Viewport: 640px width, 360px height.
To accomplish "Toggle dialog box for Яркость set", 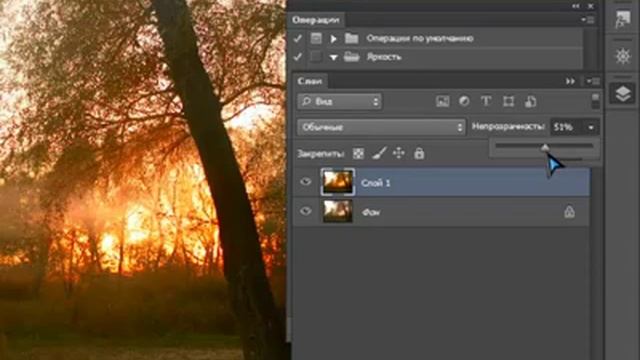I will point(316,56).
